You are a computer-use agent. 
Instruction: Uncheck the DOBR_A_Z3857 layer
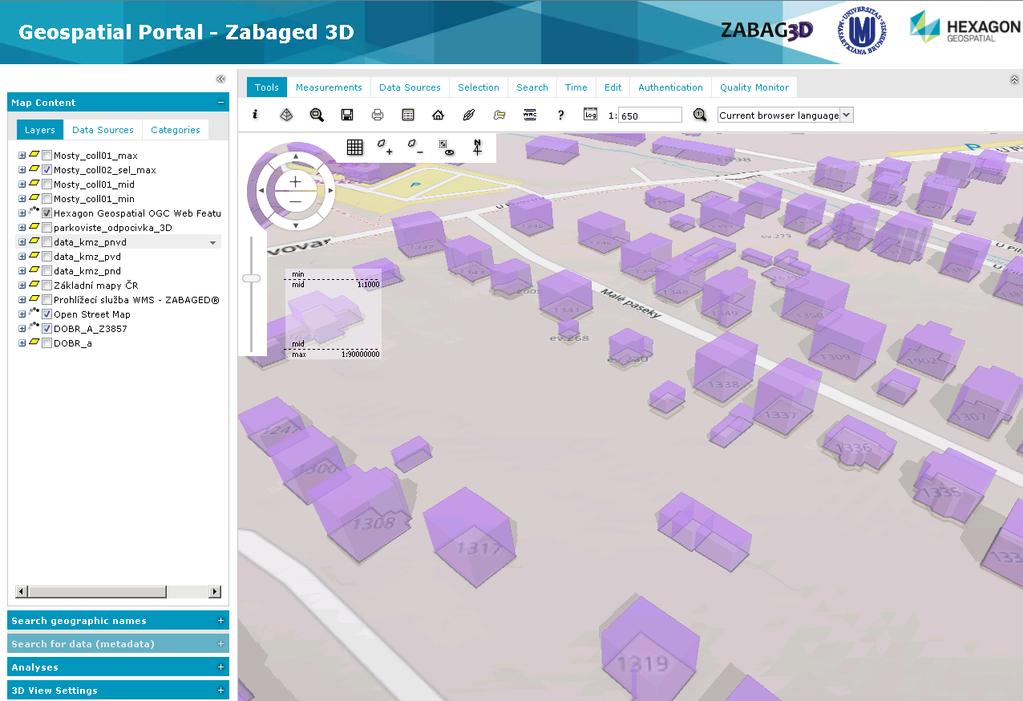pyautogui.click(x=47, y=328)
